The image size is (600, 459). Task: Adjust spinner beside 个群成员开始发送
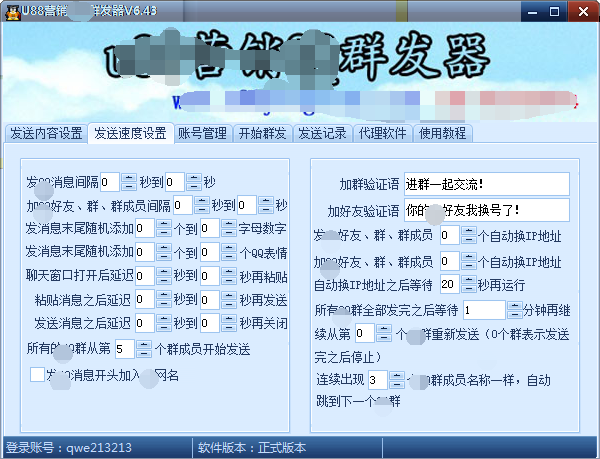pos(144,349)
